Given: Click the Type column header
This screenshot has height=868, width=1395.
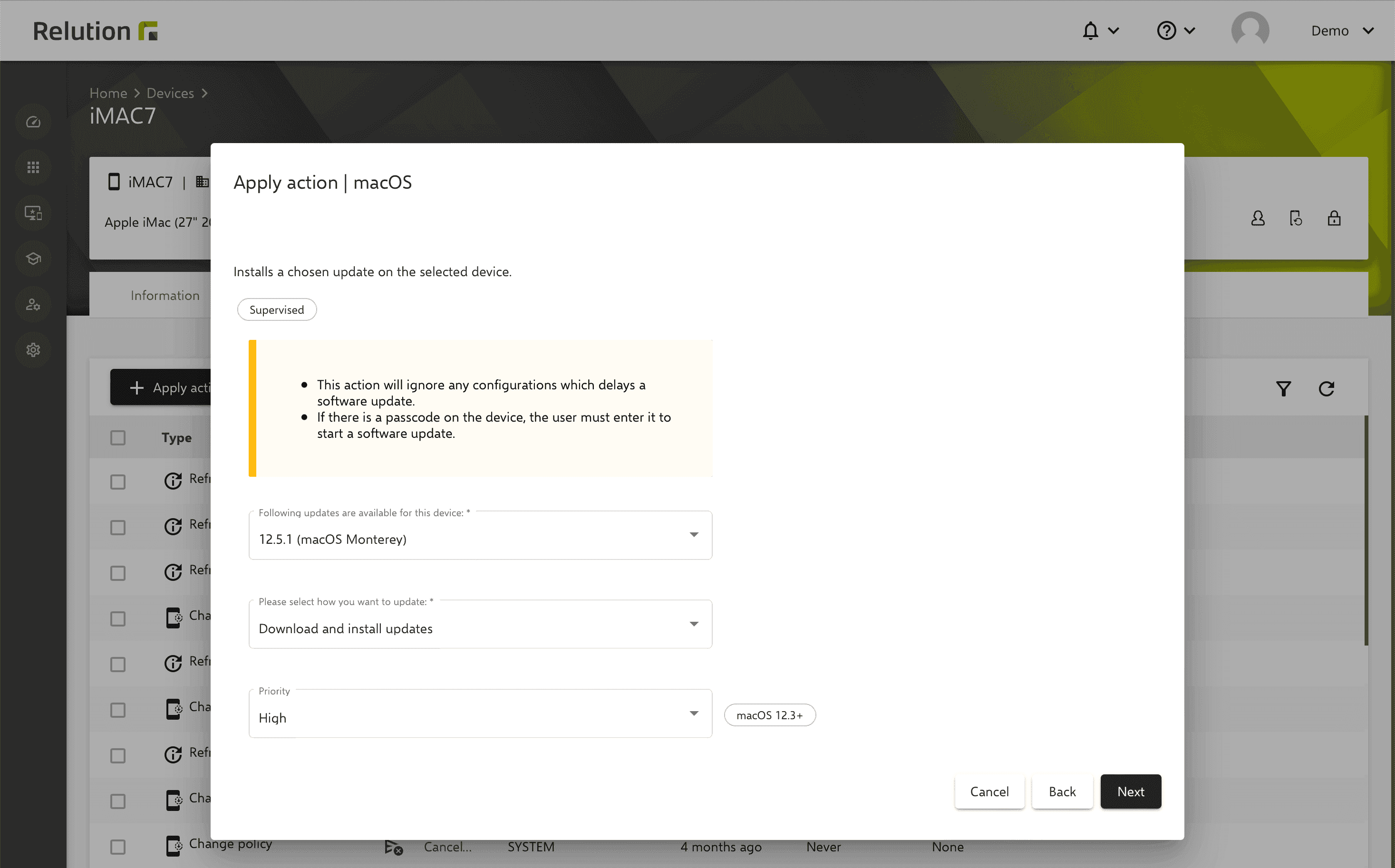Looking at the screenshot, I should pyautogui.click(x=176, y=438).
